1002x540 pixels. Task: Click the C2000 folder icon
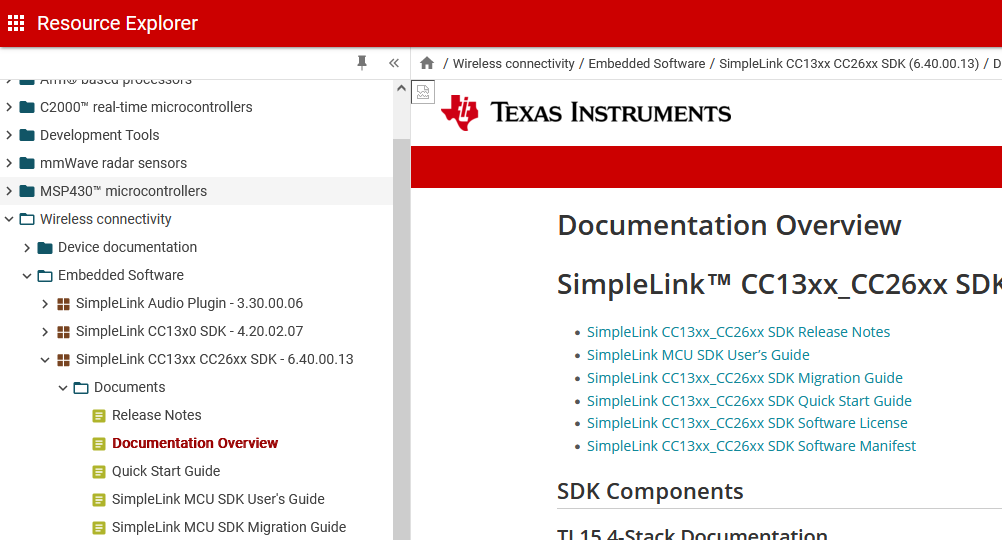coord(27,107)
